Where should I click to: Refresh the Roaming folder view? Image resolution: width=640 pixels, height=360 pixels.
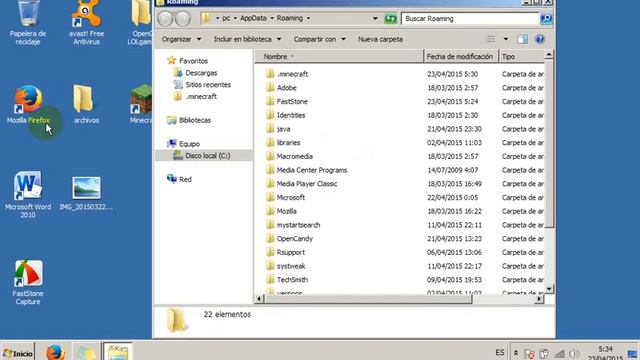[x=391, y=18]
